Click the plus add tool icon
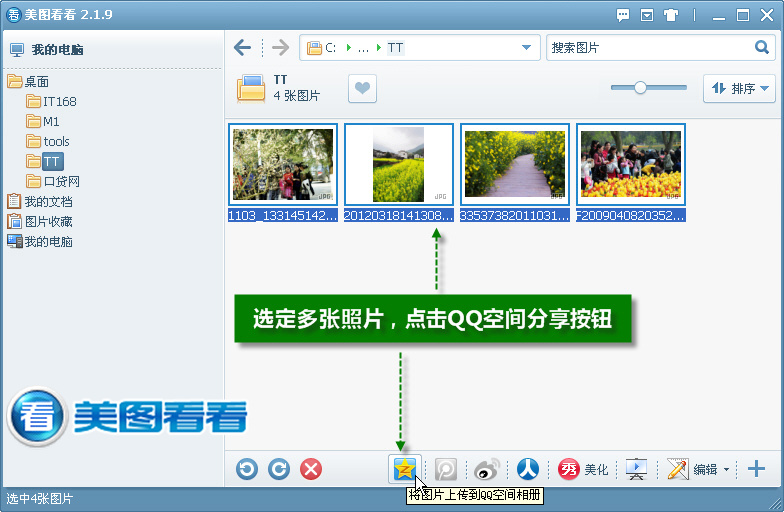 tap(756, 469)
